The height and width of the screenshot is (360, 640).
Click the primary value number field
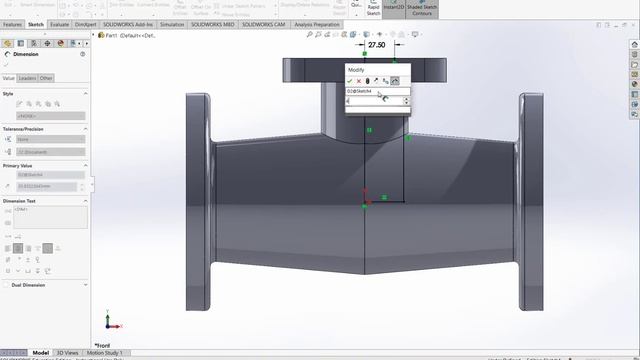[47, 186]
